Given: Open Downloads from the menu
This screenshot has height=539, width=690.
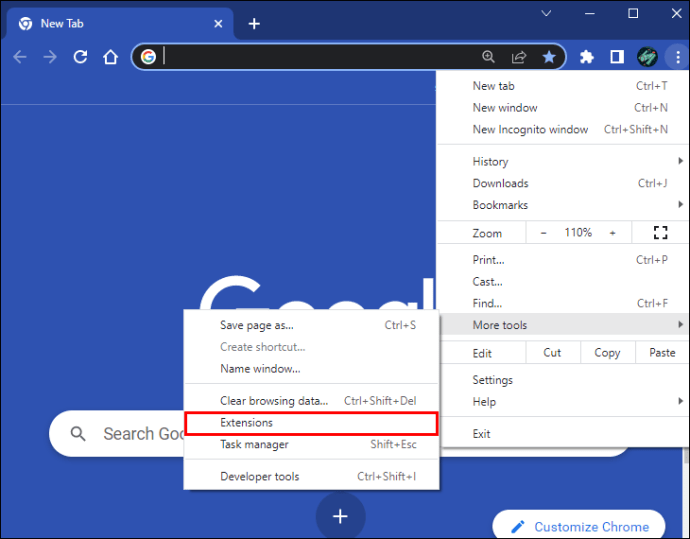Looking at the screenshot, I should pyautogui.click(x=563, y=183).
